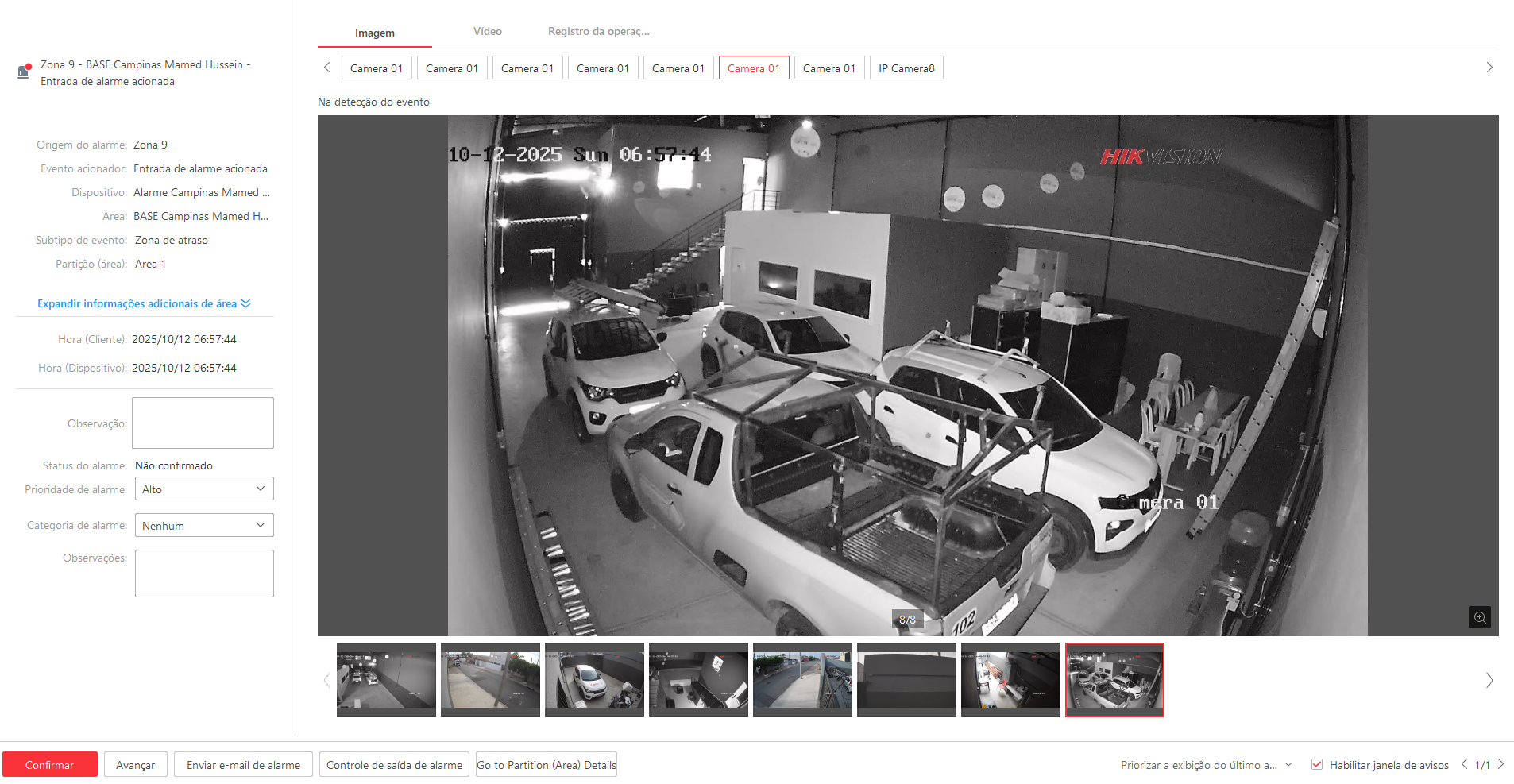
Task: Go to previous alarm page arrow
Action: pos(1464,764)
